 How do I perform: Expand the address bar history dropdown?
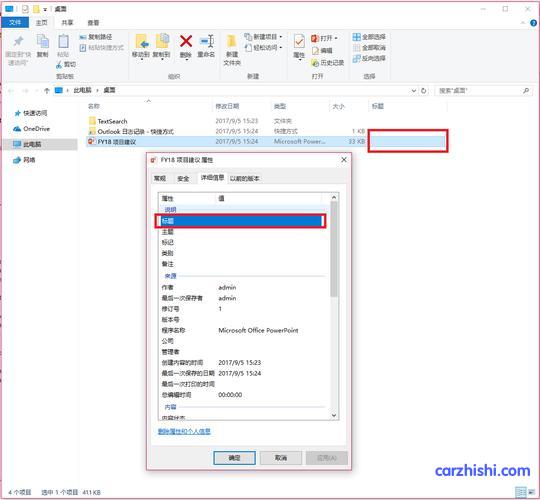pos(414,91)
